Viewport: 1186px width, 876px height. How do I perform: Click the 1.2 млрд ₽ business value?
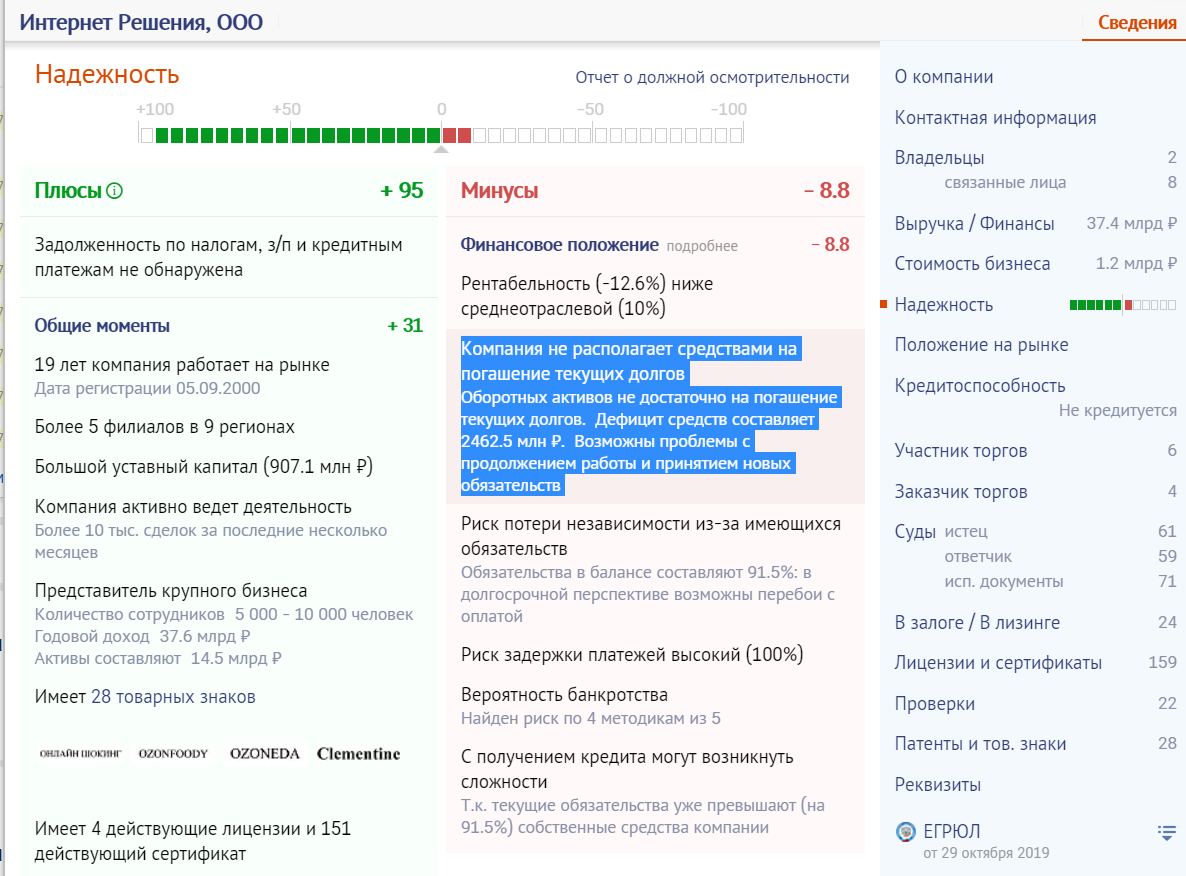[x=1136, y=264]
